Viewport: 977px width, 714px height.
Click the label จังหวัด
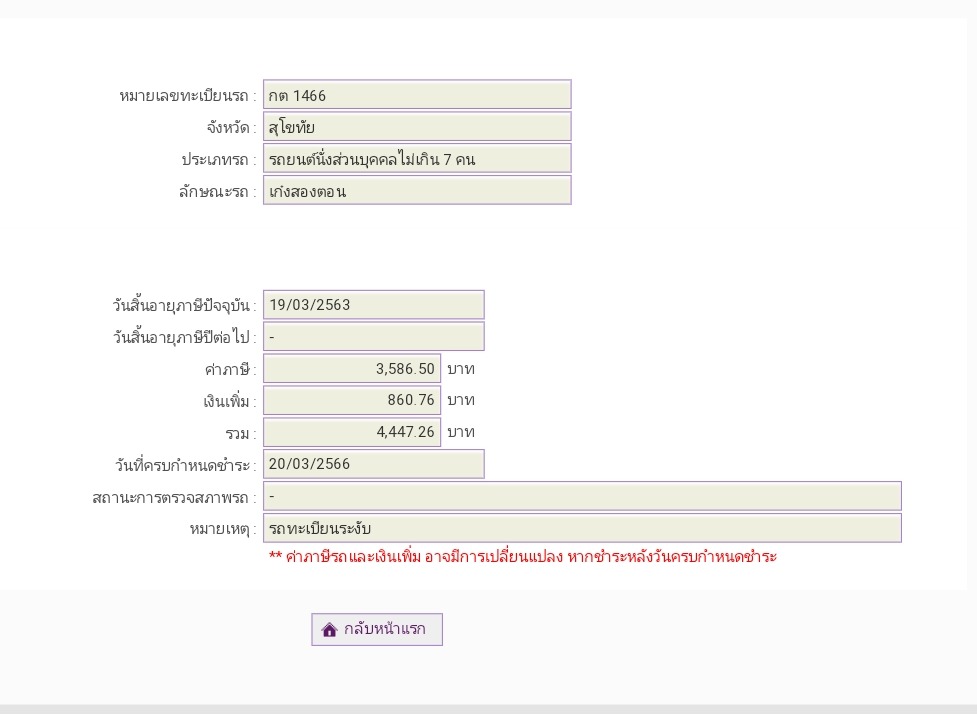click(x=231, y=128)
